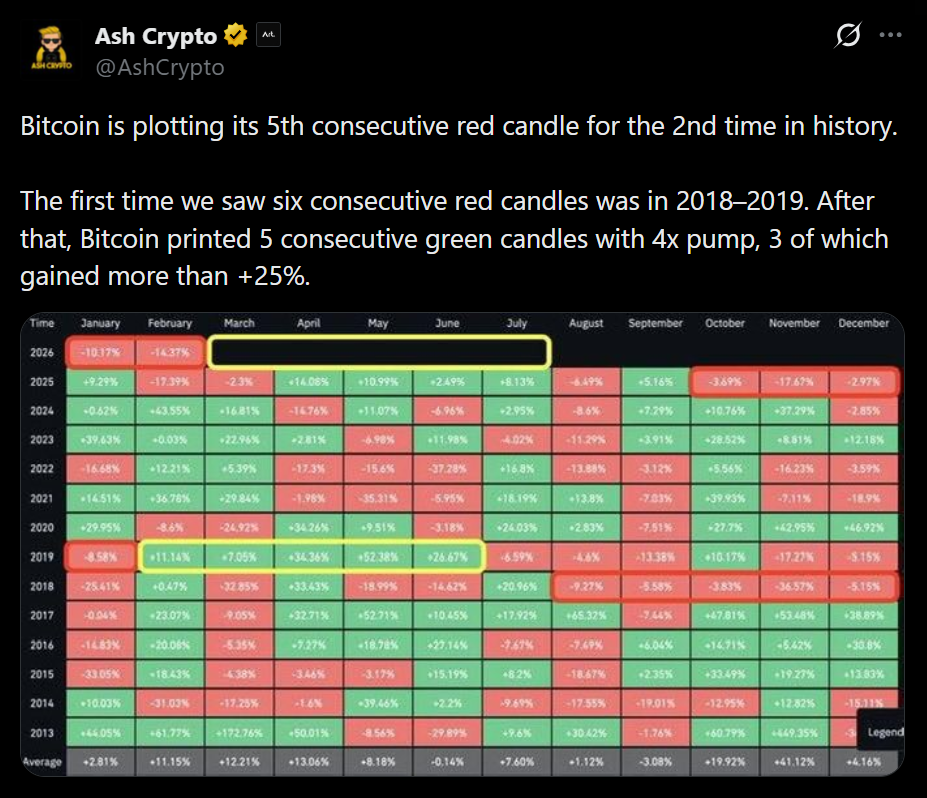Image resolution: width=927 pixels, height=798 pixels.
Task: Open the three-dot more options menu
Action: coord(890,36)
